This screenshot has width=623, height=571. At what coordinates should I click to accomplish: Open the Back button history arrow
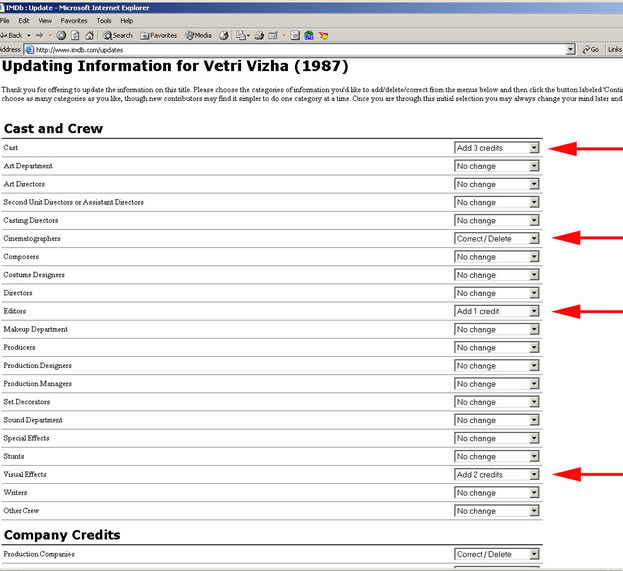tap(29, 35)
